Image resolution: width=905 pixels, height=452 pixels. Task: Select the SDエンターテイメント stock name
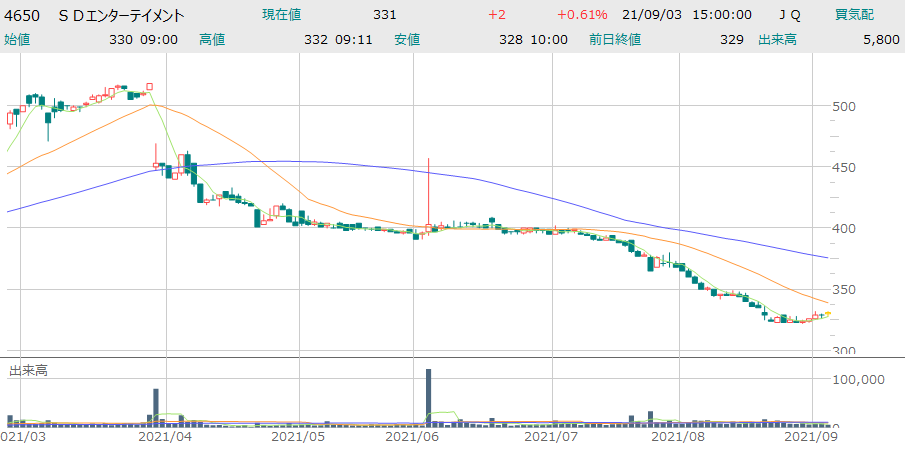coord(129,15)
